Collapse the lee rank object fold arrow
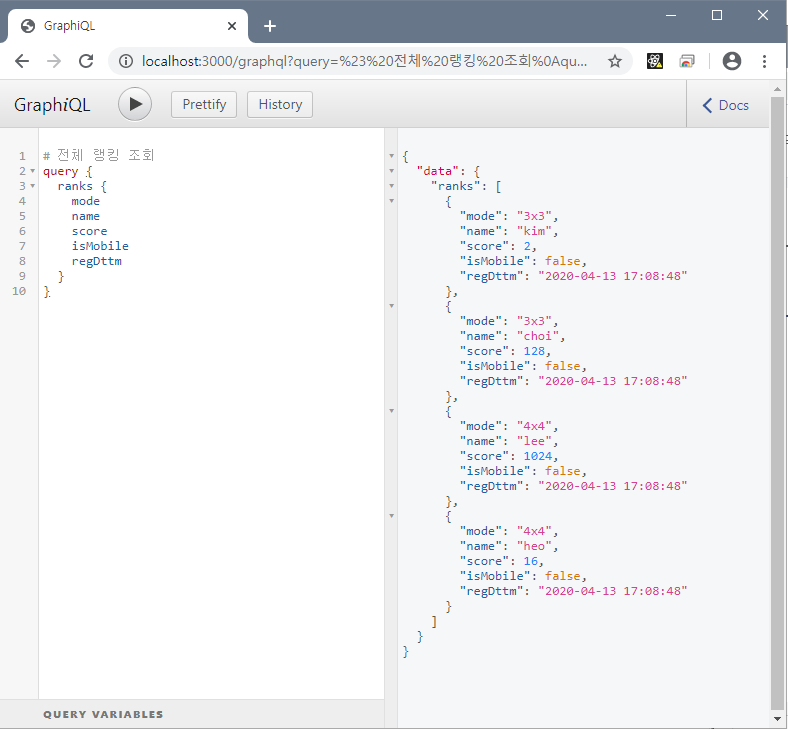Image resolution: width=788 pixels, height=729 pixels. (391, 411)
